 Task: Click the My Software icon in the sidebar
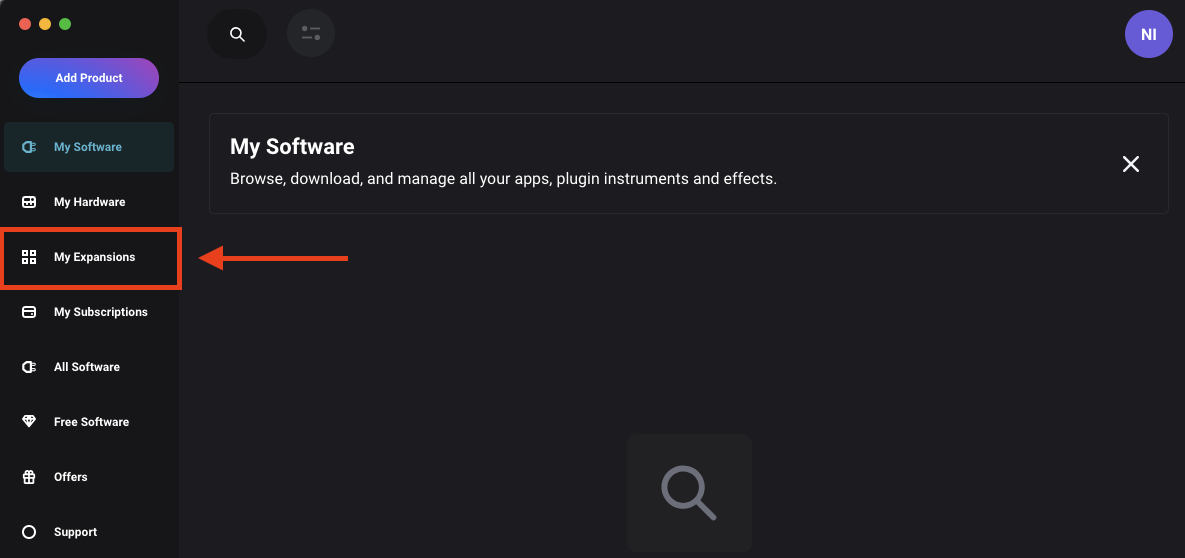tap(29, 147)
